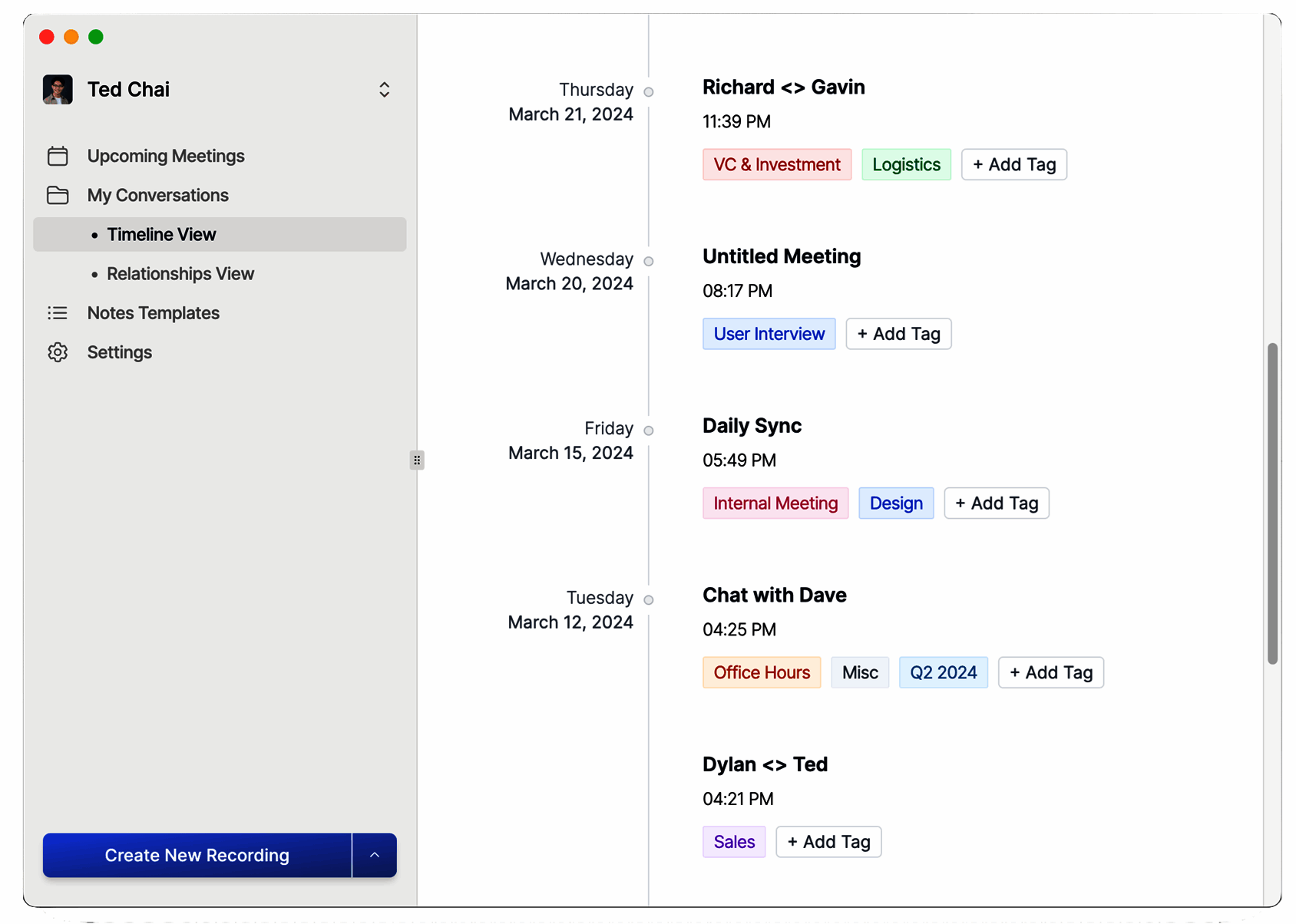Add a tag to the Untitled Meeting
The width and height of the screenshot is (1296, 924).
(898, 334)
